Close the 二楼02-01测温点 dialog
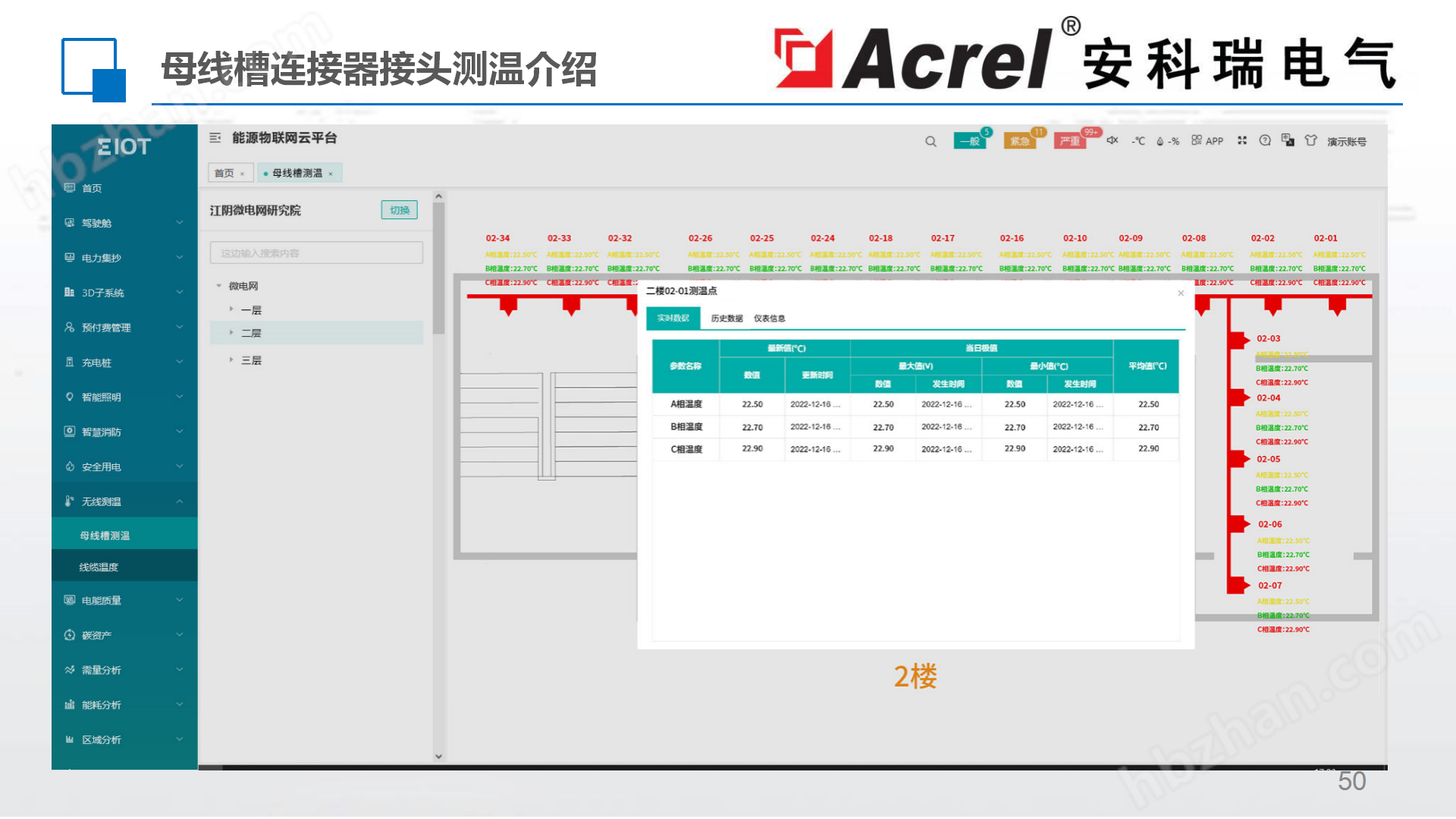Screen dimensions: 1456x819 click(x=1181, y=293)
